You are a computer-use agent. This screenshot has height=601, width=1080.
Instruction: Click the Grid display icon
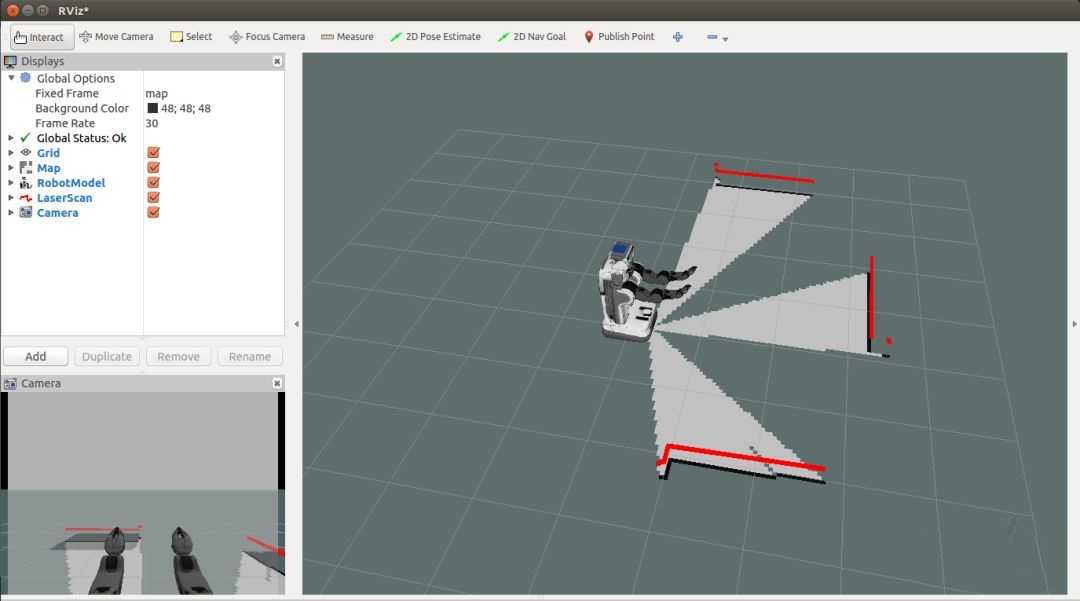coord(25,153)
